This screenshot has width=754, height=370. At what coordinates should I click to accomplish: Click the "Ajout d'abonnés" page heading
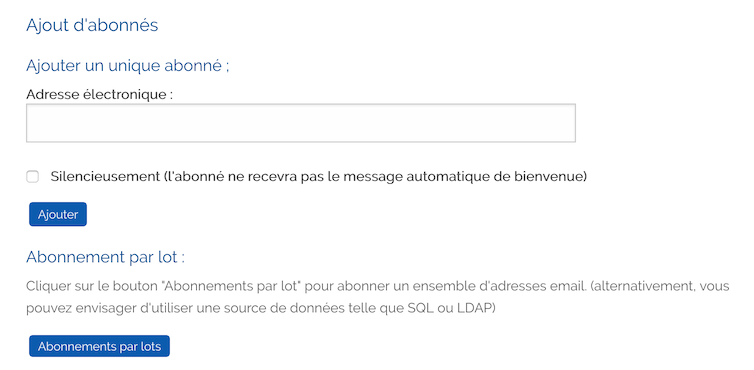tap(92, 25)
